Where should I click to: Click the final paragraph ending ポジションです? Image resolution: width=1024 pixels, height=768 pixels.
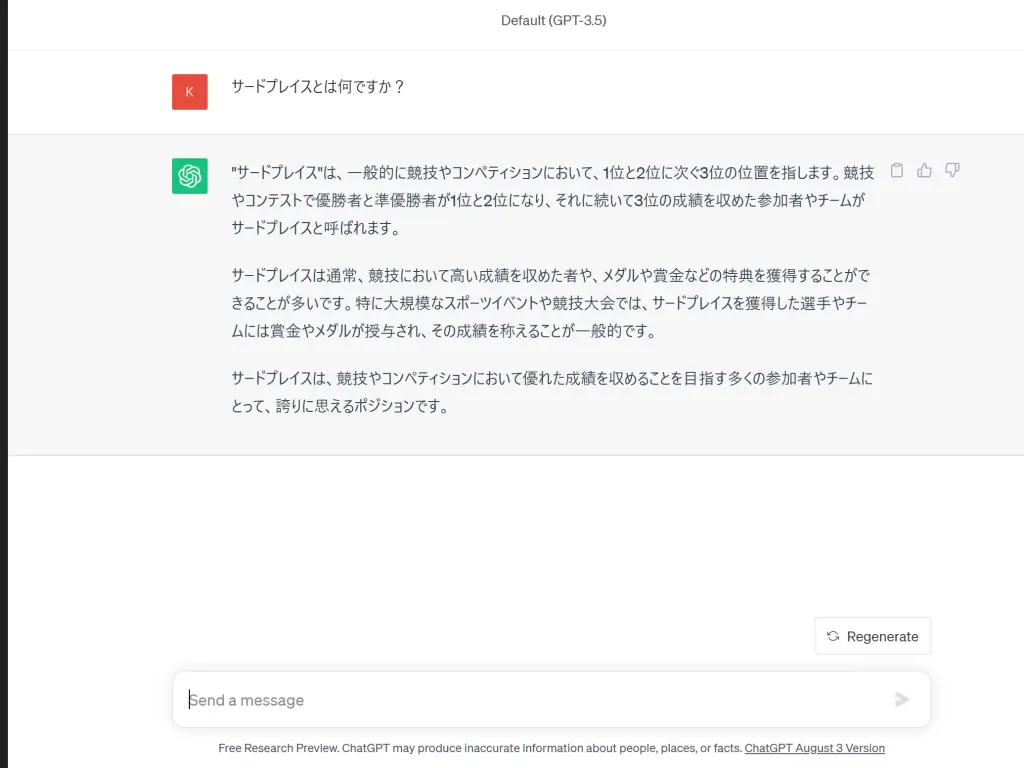click(550, 392)
